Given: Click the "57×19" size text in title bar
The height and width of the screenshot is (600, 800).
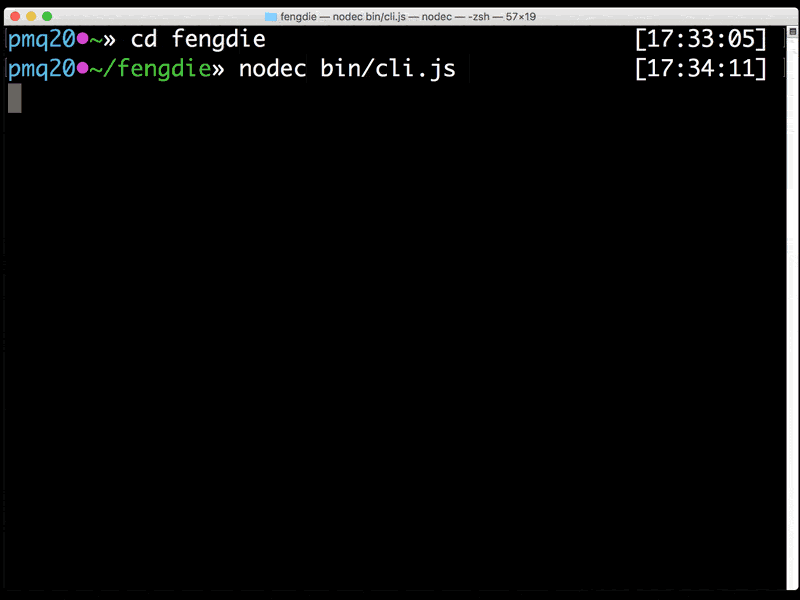Looking at the screenshot, I should point(520,17).
